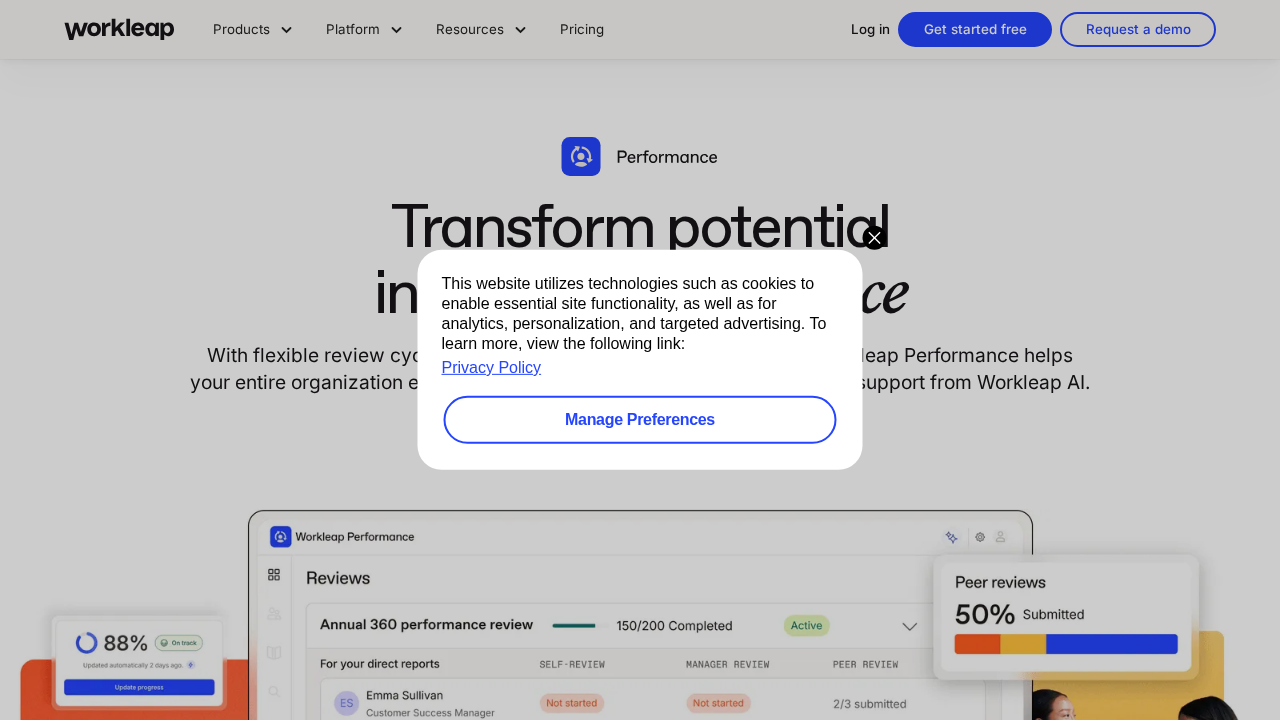Collapse the Annual 360 performance review chevron
The width and height of the screenshot is (1280, 720).
[909, 626]
